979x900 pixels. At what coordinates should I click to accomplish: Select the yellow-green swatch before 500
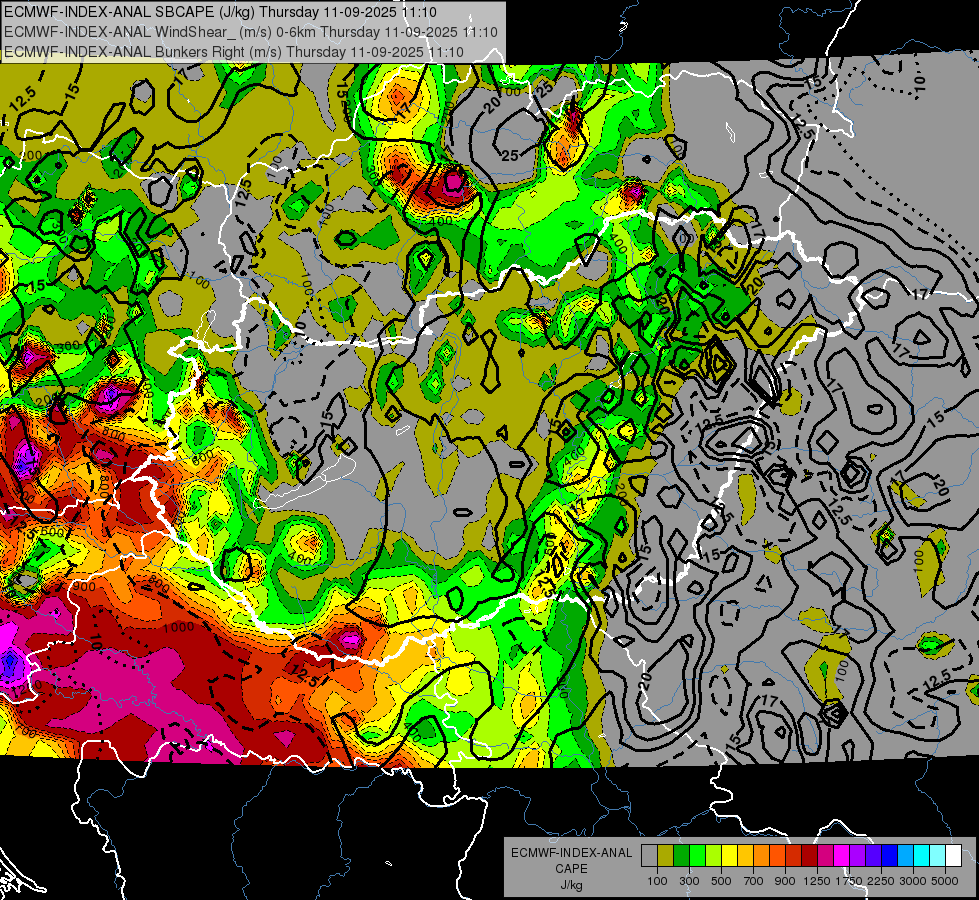click(x=713, y=856)
